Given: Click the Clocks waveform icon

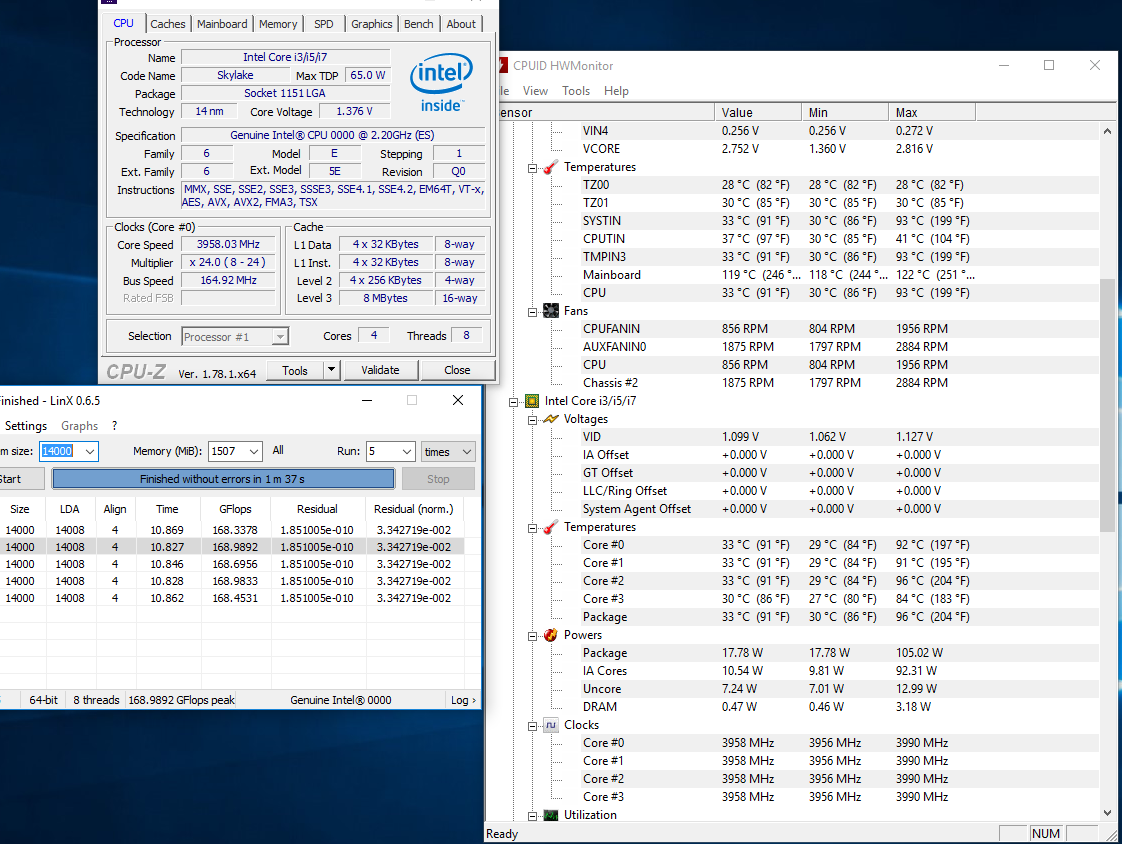Looking at the screenshot, I should click(550, 725).
